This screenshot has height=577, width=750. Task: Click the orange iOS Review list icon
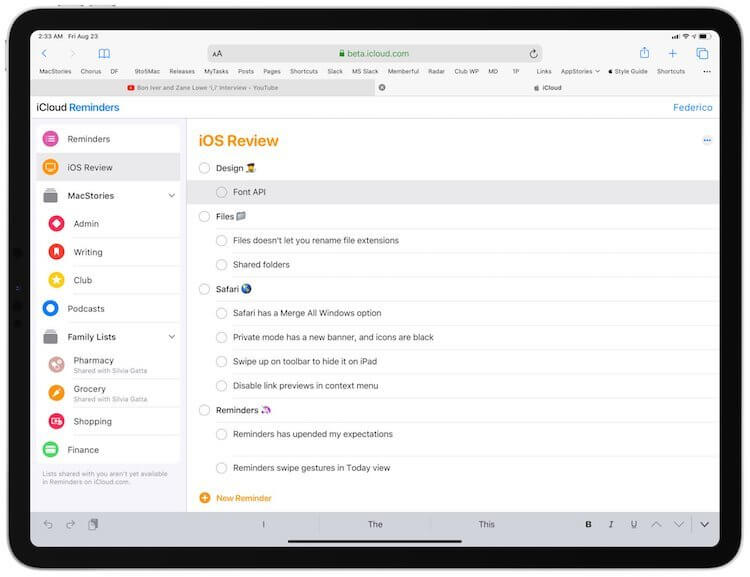click(51, 167)
